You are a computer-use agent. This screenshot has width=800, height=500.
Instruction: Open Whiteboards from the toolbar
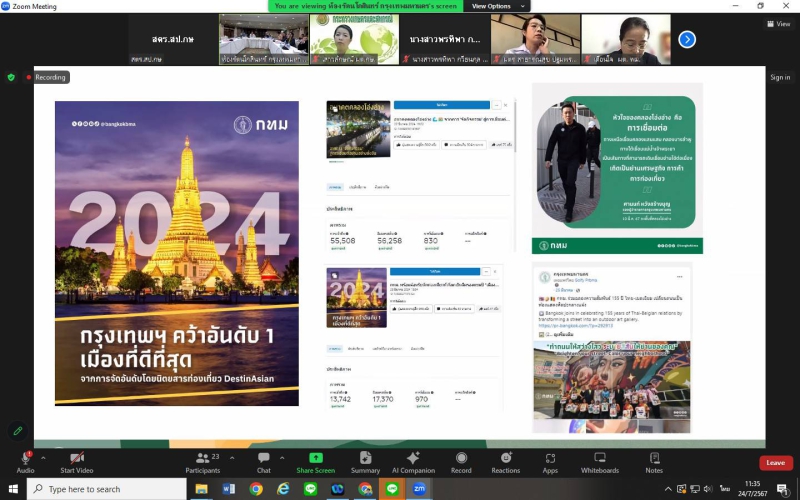(x=600, y=459)
